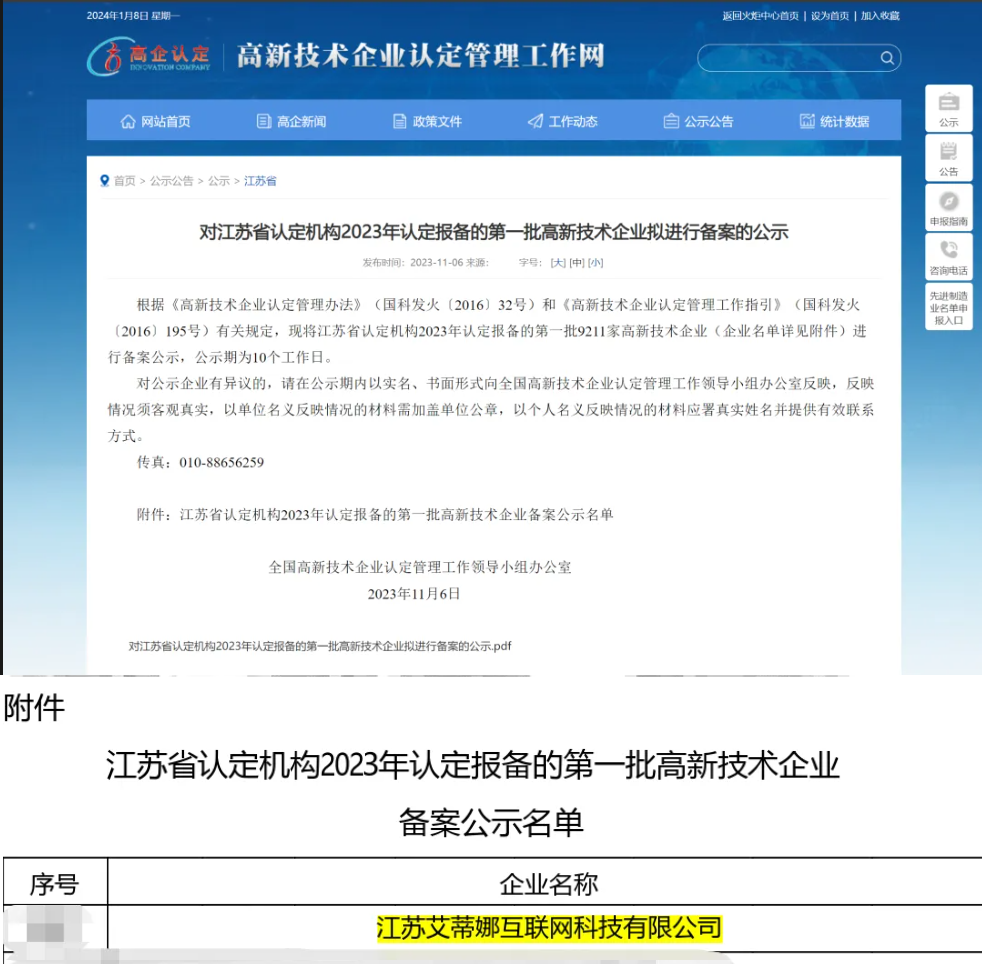Download the 公示.pdf attachment link
The image size is (982, 964).
click(x=320, y=646)
